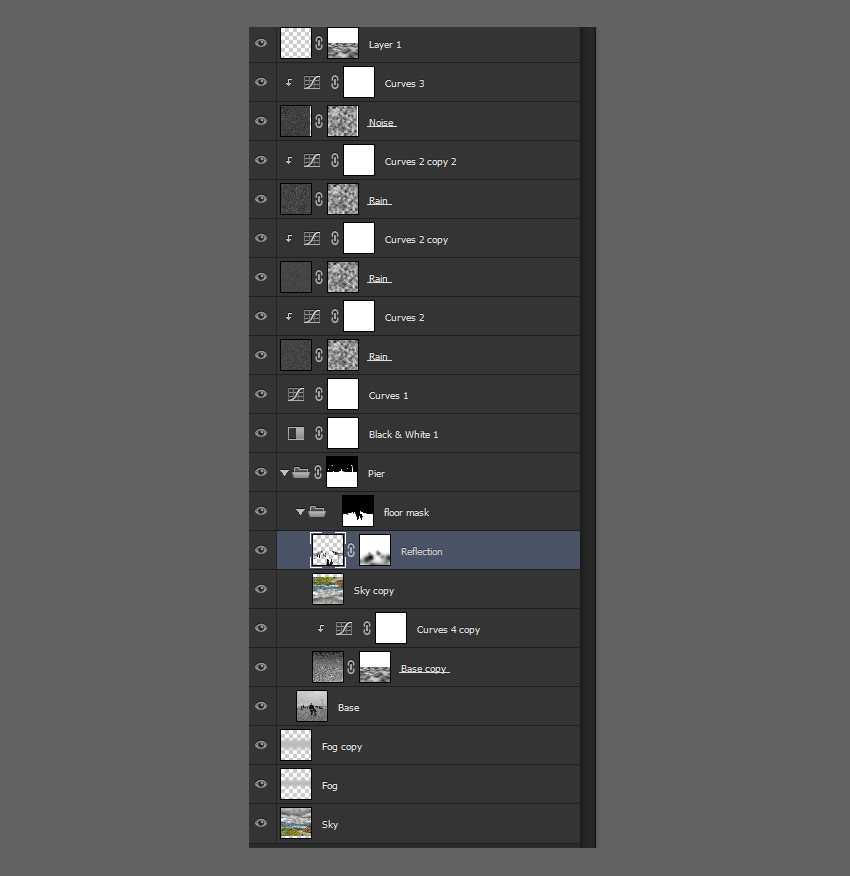Hide the Reflection layer

click(x=261, y=550)
